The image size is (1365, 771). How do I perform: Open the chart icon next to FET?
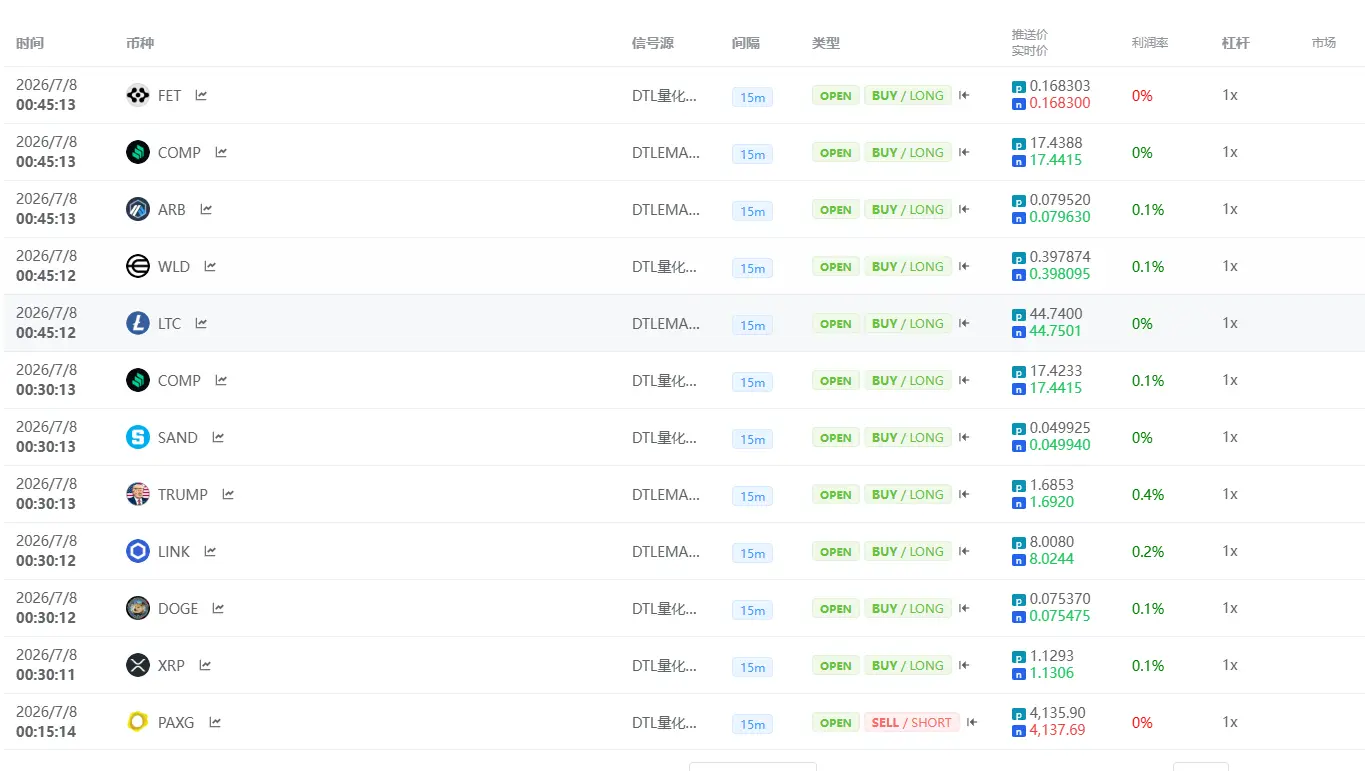pos(201,95)
